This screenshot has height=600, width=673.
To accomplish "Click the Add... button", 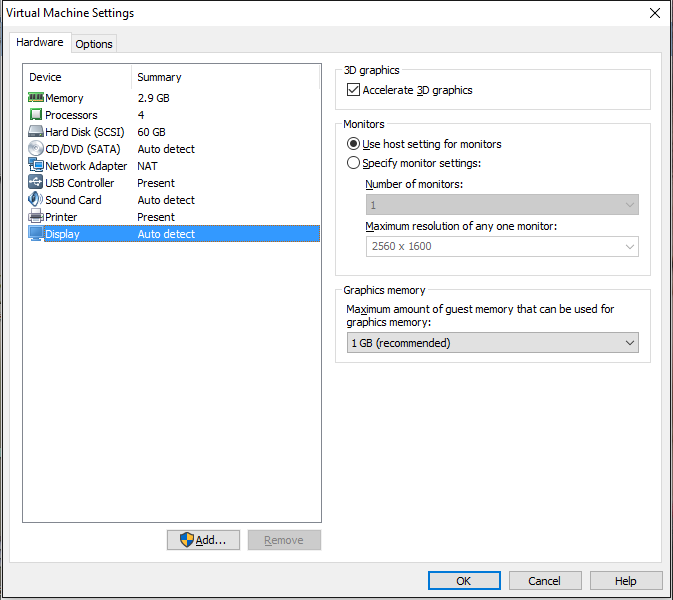I will (203, 540).
